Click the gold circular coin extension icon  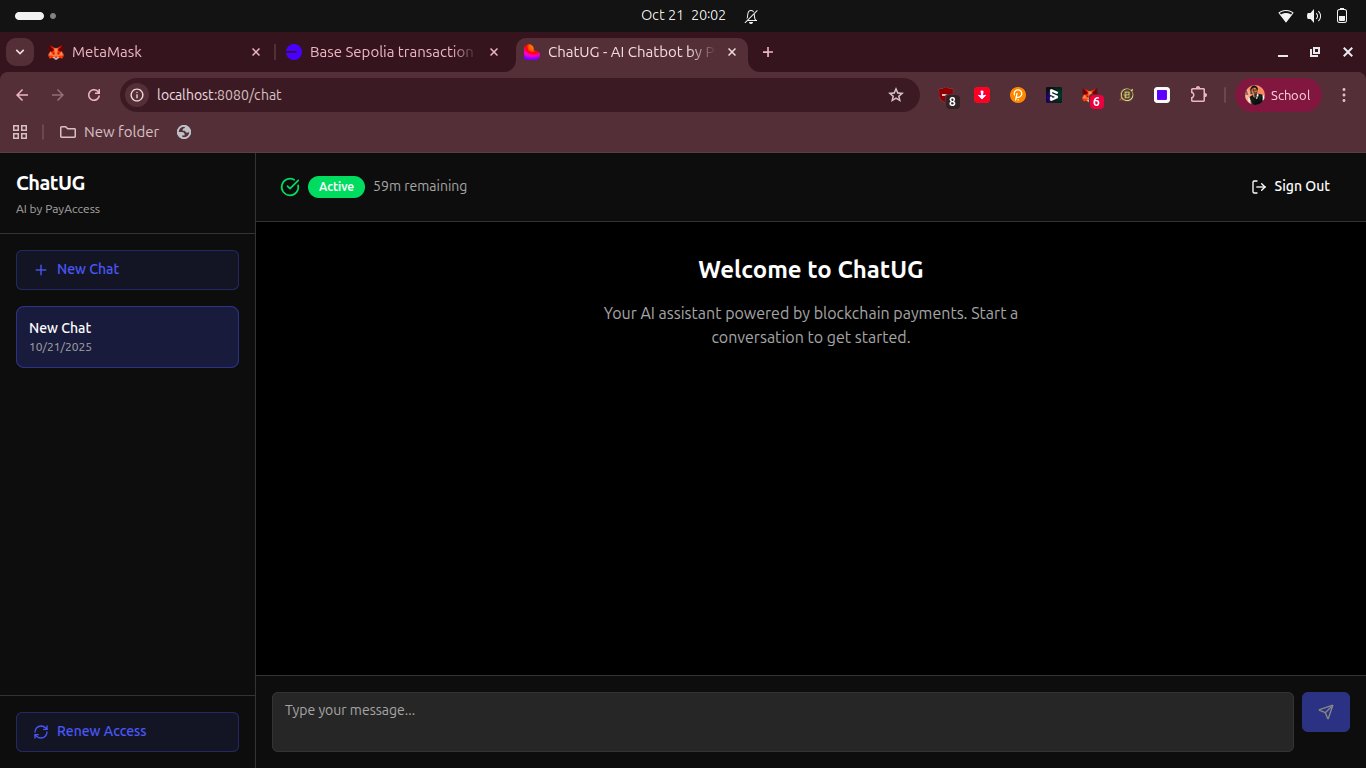[x=1127, y=95]
